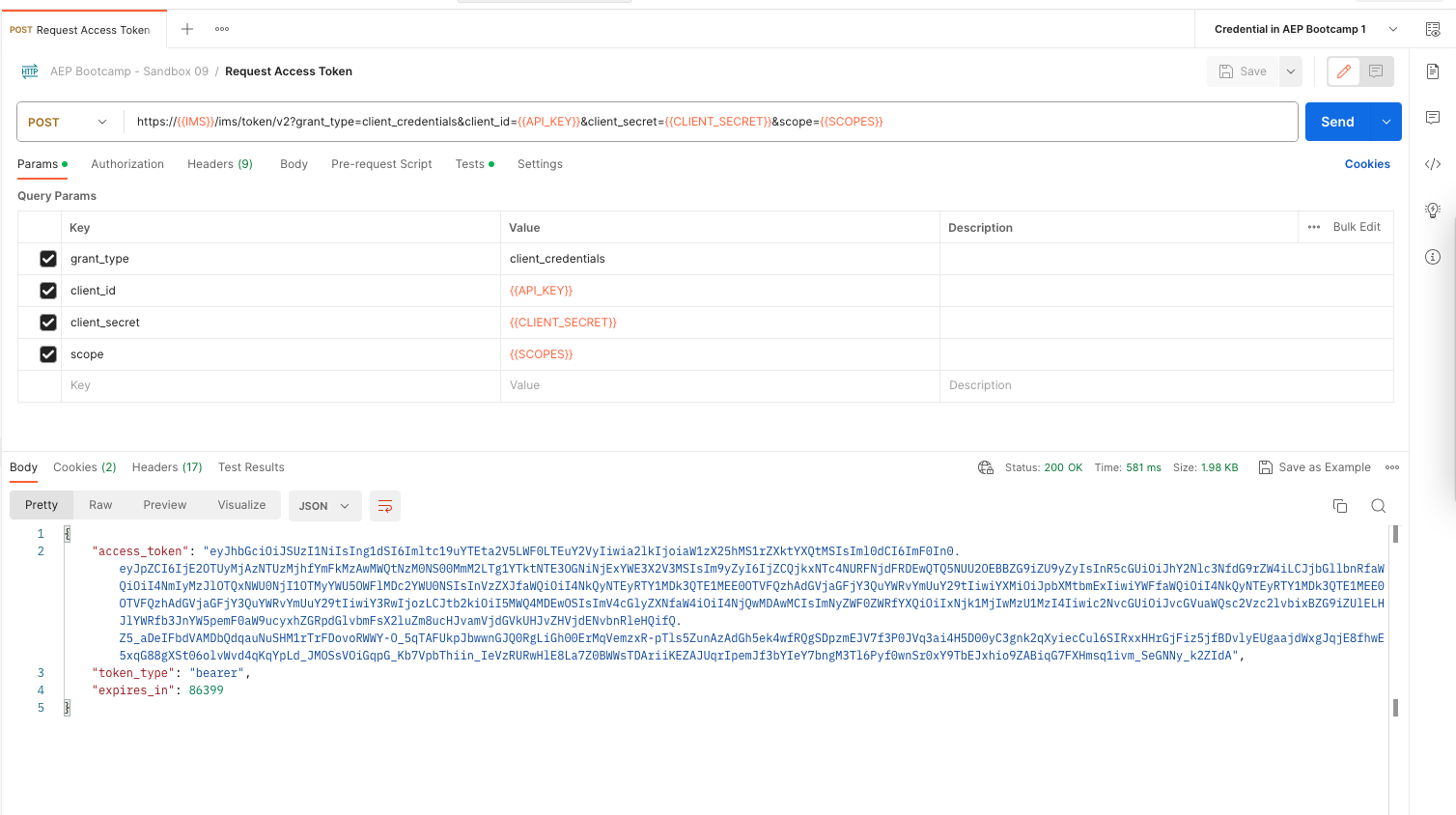The width and height of the screenshot is (1456, 815).
Task: Open the response Test Results tab
Action: tap(251, 467)
